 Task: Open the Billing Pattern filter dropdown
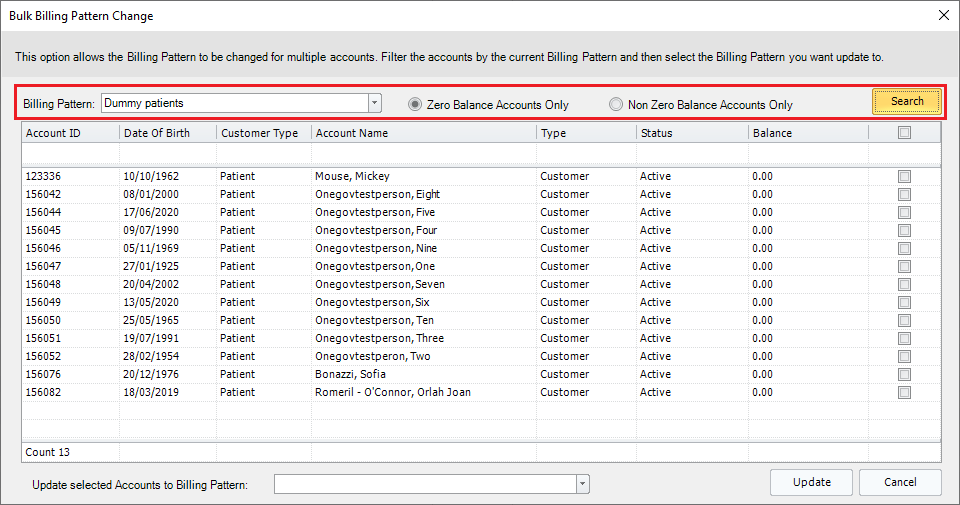point(375,103)
